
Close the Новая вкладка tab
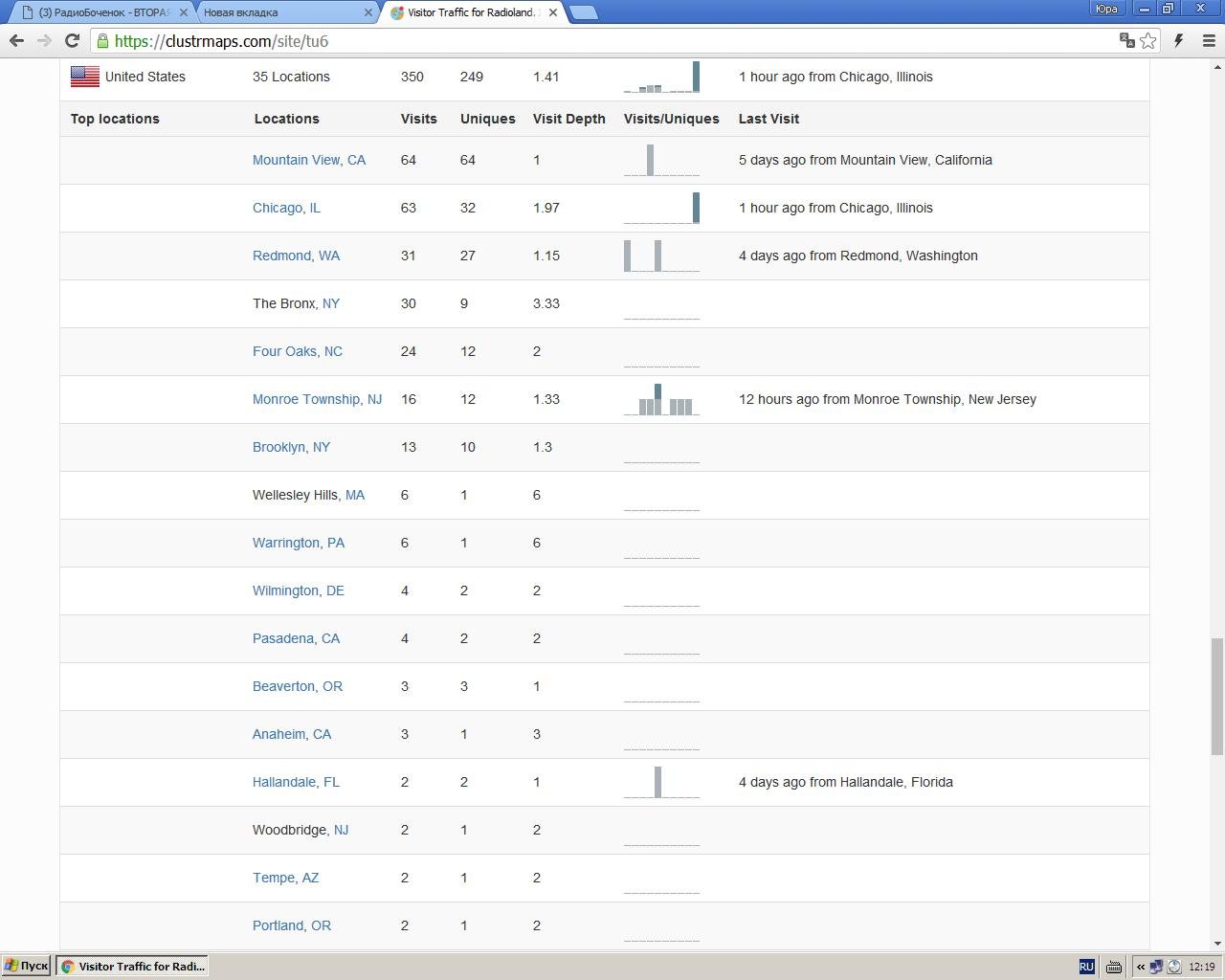pos(368,12)
